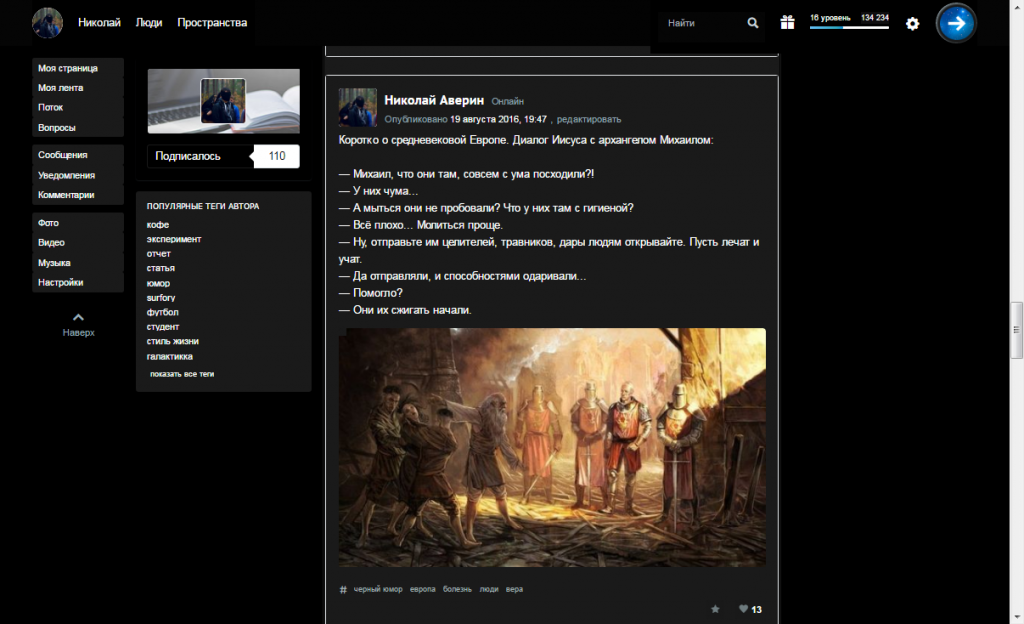Click the Наверх up-arrow chevron
The width and height of the screenshot is (1024, 624).
(78, 317)
